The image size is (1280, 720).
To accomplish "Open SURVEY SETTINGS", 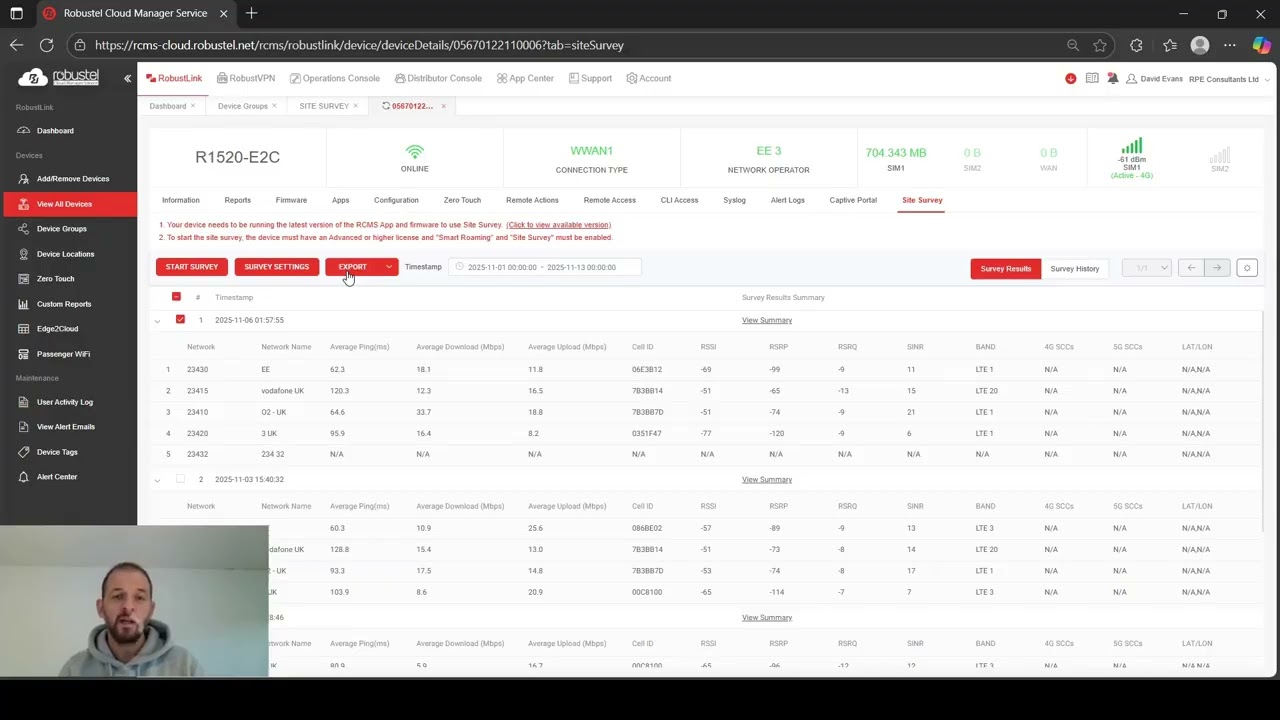I will point(277,267).
